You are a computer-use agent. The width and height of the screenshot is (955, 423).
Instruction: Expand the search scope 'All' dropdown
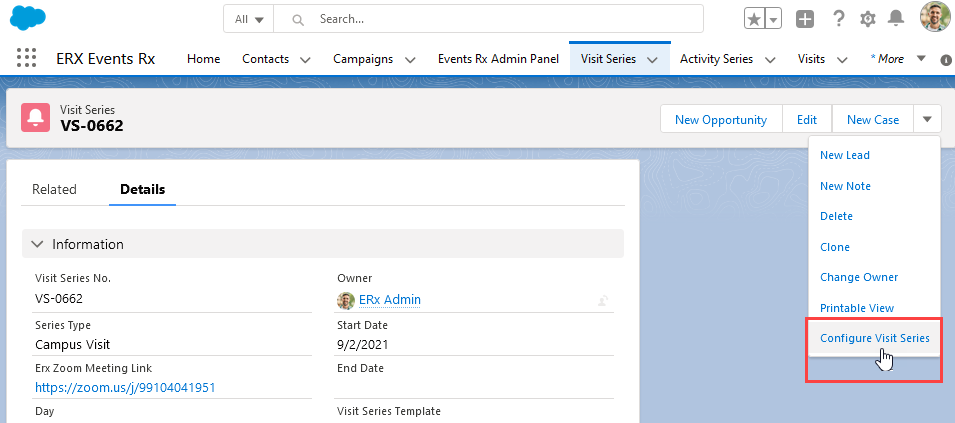[248, 19]
